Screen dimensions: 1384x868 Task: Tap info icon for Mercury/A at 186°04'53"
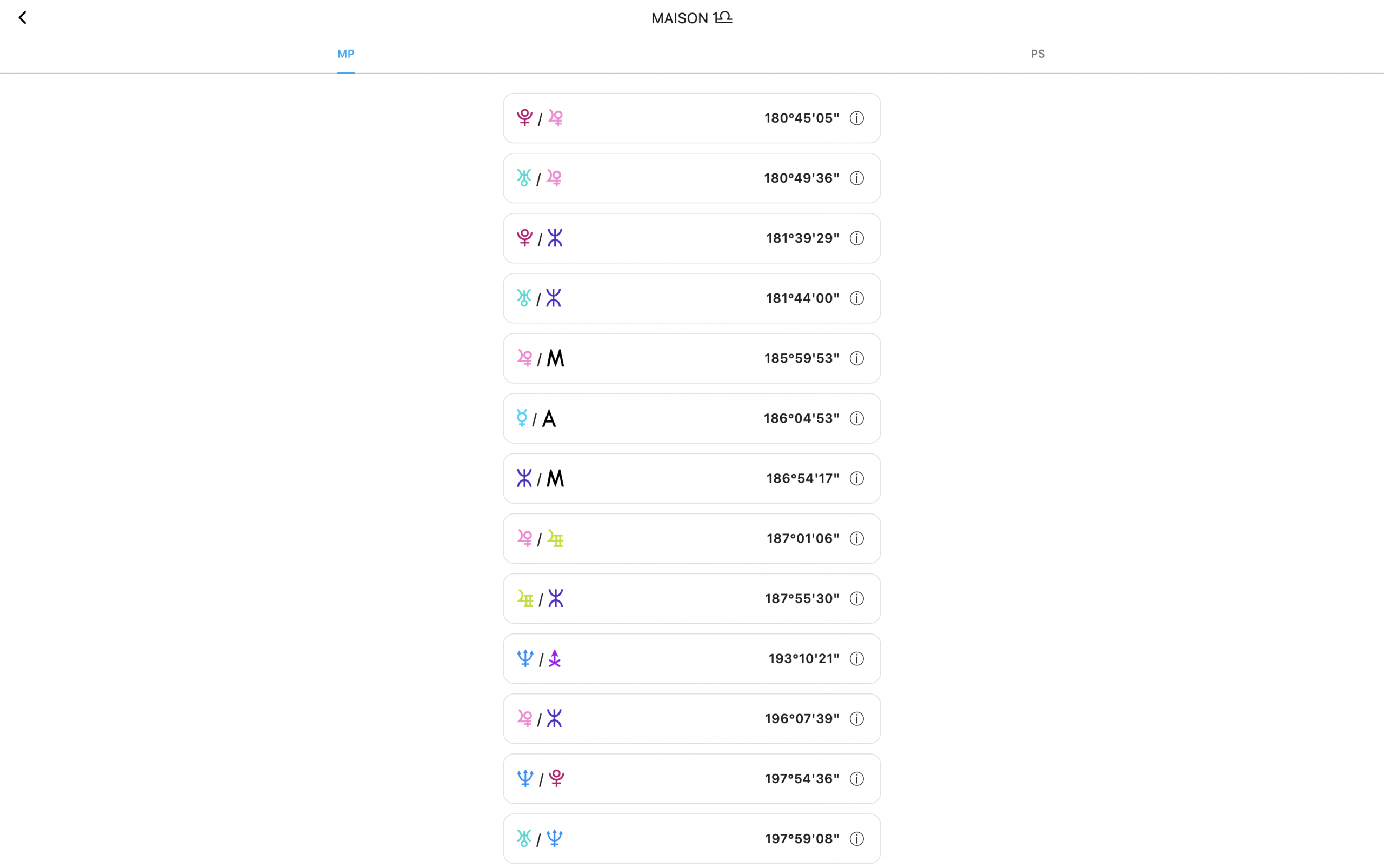[x=856, y=418]
